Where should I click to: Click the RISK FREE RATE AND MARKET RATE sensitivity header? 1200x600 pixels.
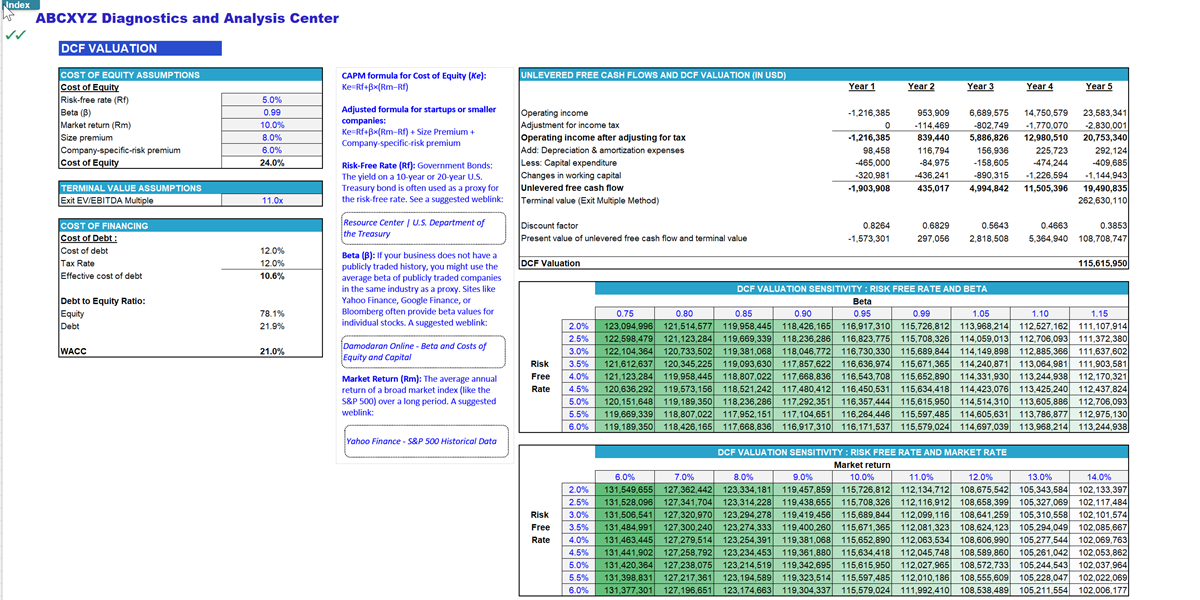[861, 453]
